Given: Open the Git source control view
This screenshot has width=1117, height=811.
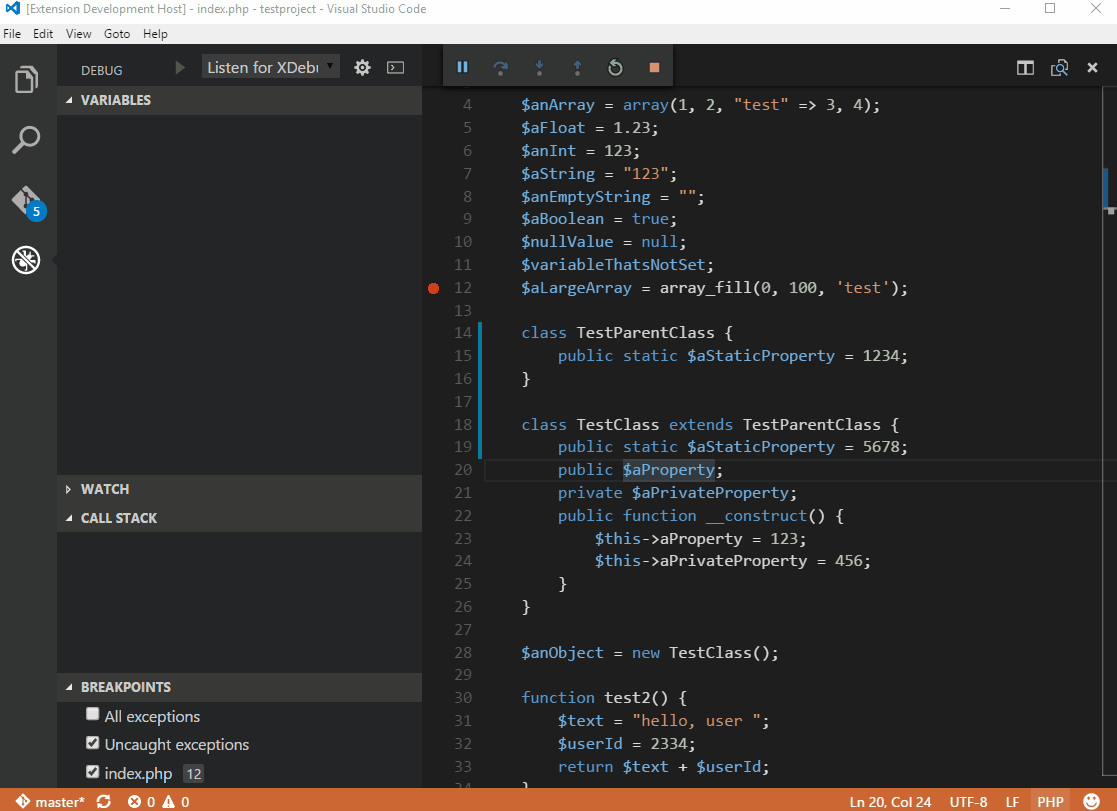Looking at the screenshot, I should 28,202.
